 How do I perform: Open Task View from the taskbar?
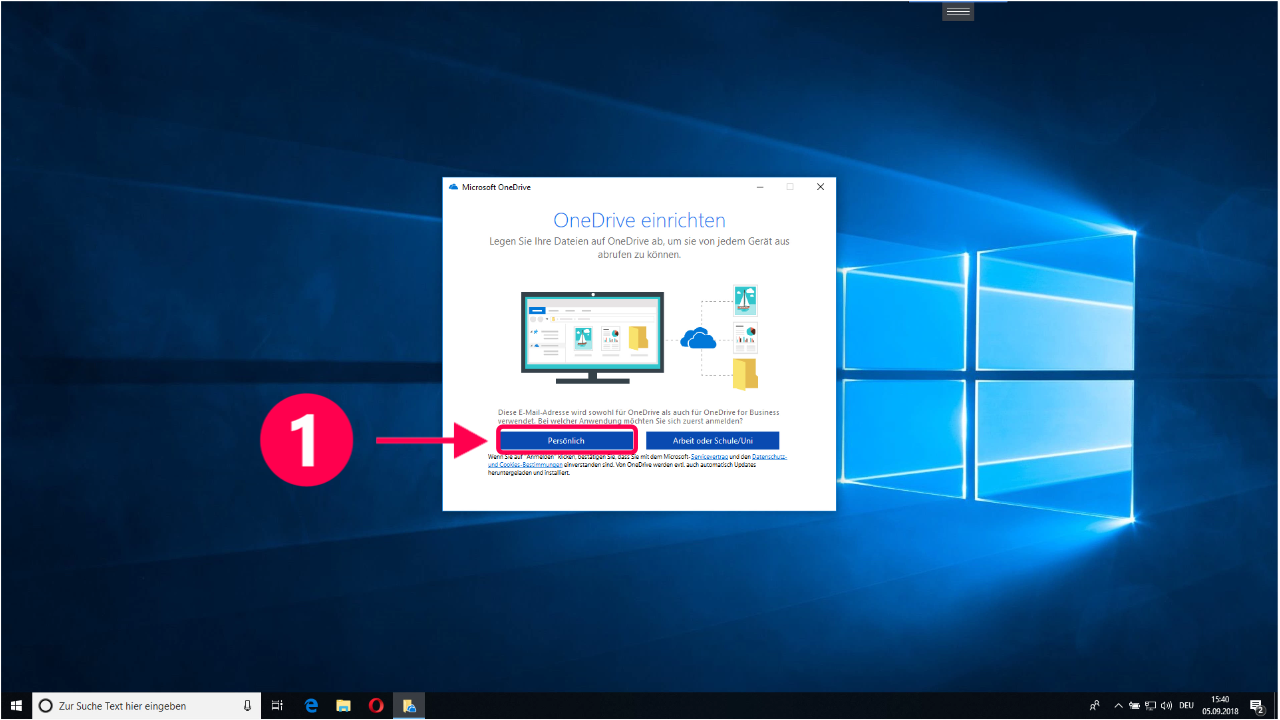278,706
